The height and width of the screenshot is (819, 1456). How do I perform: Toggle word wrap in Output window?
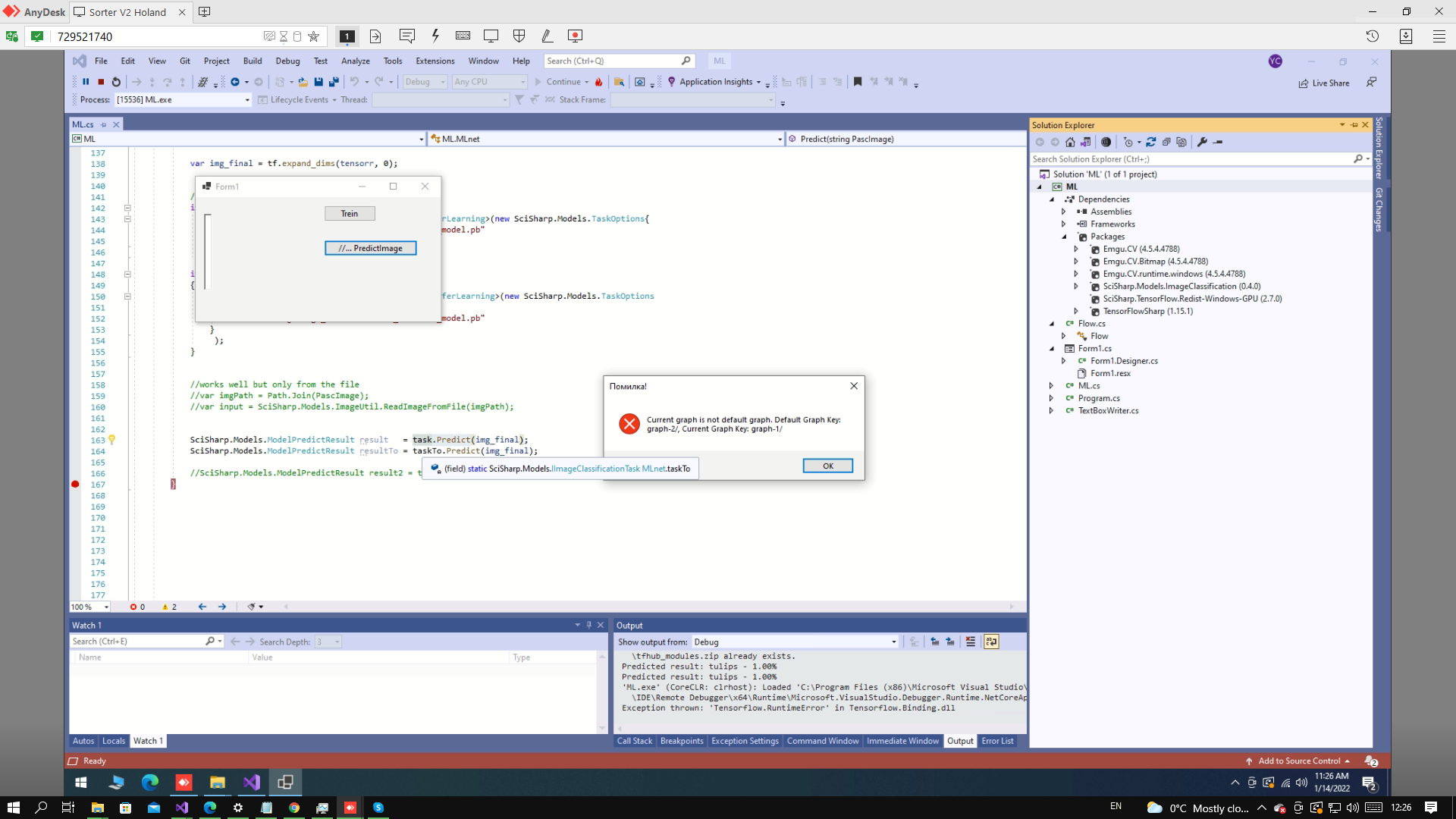point(991,642)
